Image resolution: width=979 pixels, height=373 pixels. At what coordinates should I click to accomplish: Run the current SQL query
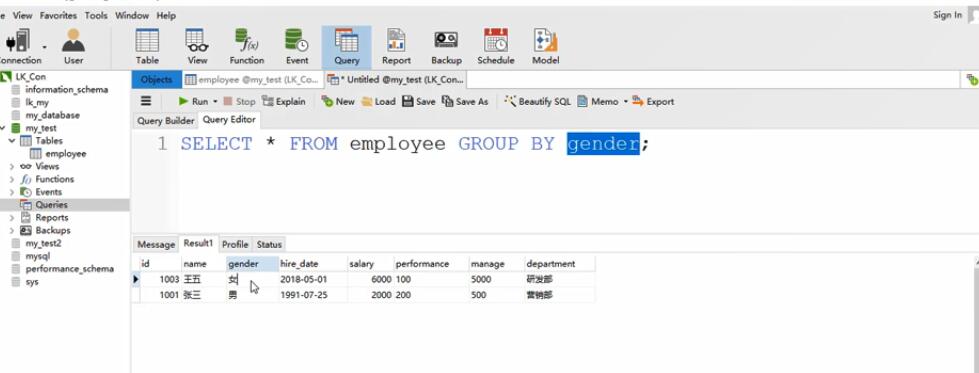[x=194, y=101]
